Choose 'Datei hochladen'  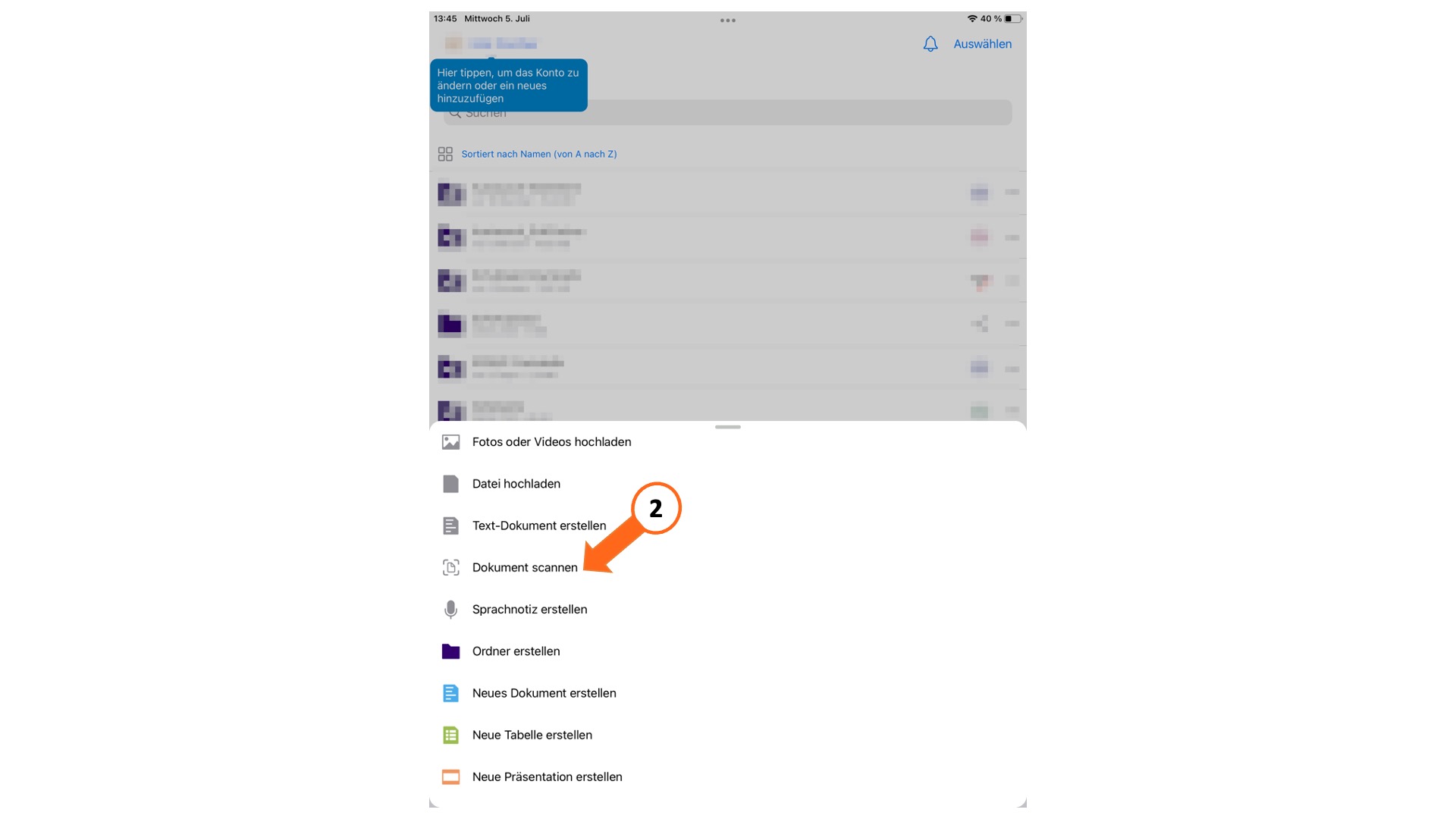(x=516, y=484)
